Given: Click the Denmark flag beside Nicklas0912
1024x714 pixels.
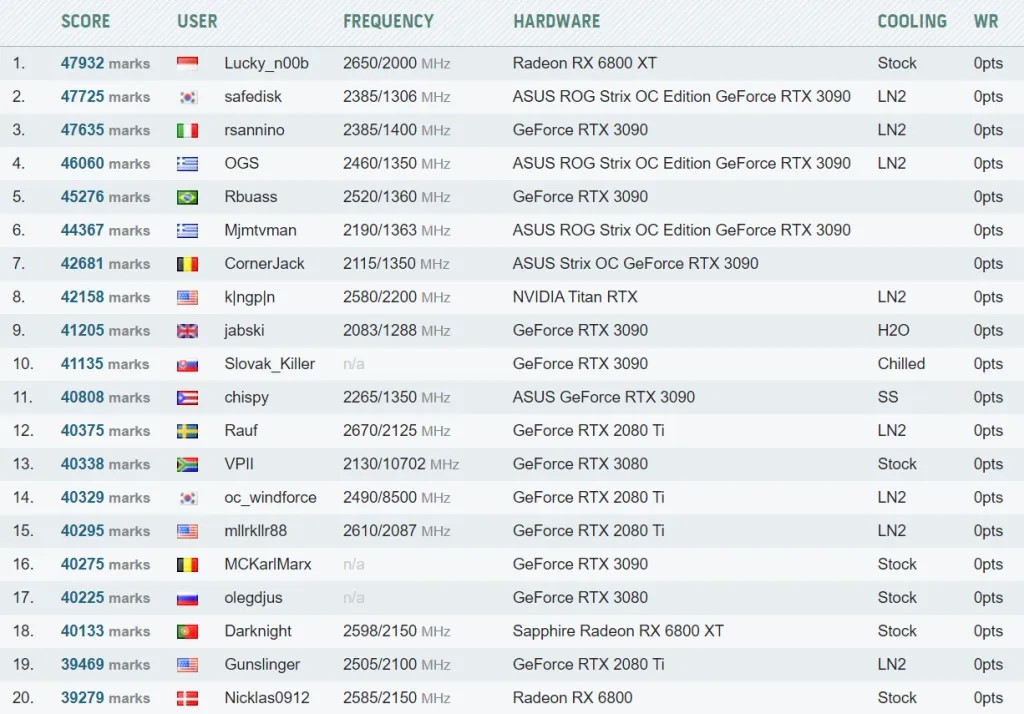Looking at the screenshot, I should (187, 698).
